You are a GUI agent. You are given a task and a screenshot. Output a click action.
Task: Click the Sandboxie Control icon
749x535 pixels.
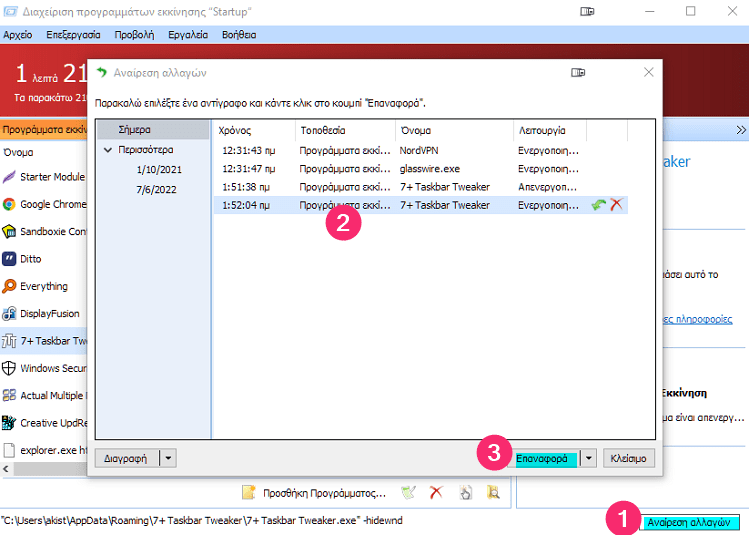coord(9,232)
